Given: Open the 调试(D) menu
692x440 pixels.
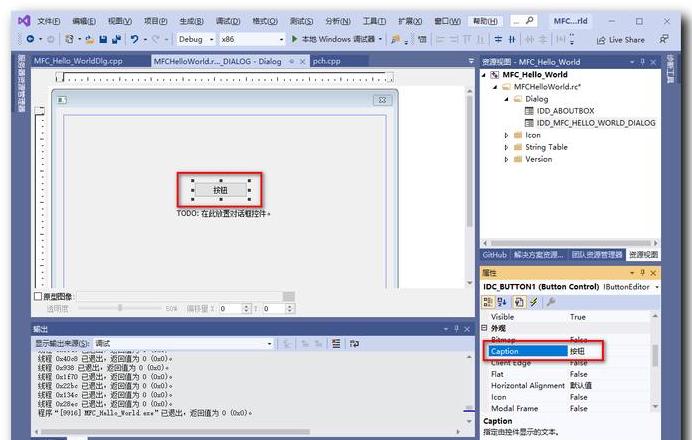Looking at the screenshot, I should point(228,21).
